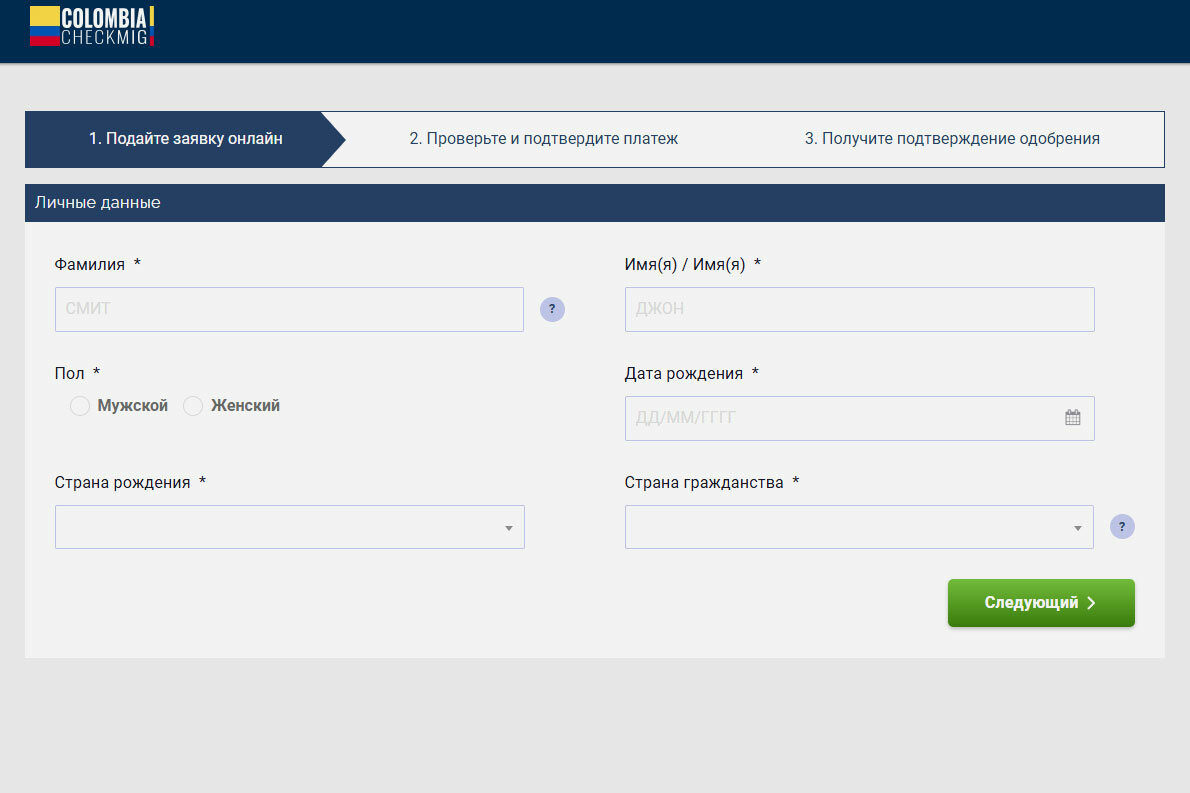This screenshot has width=1190, height=793.
Task: Open the Страна гражданства dropdown arrow
Action: coord(1078,527)
